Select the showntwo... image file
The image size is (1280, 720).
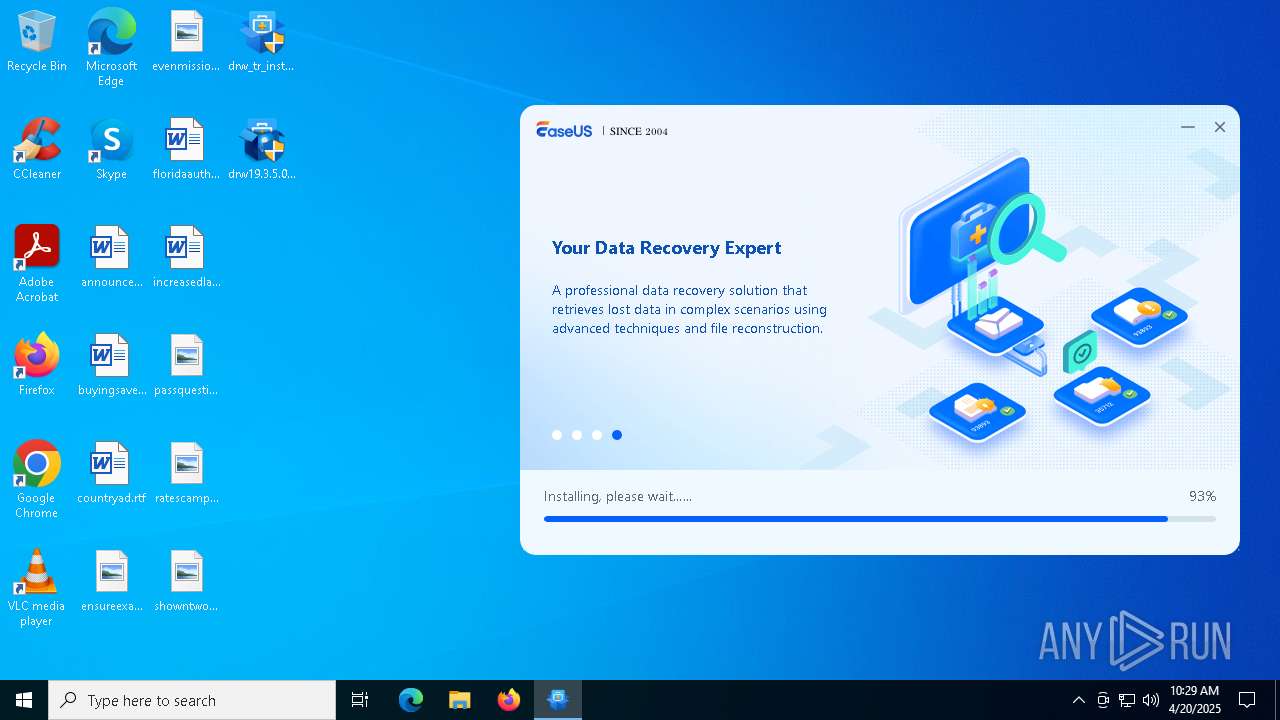click(186, 581)
